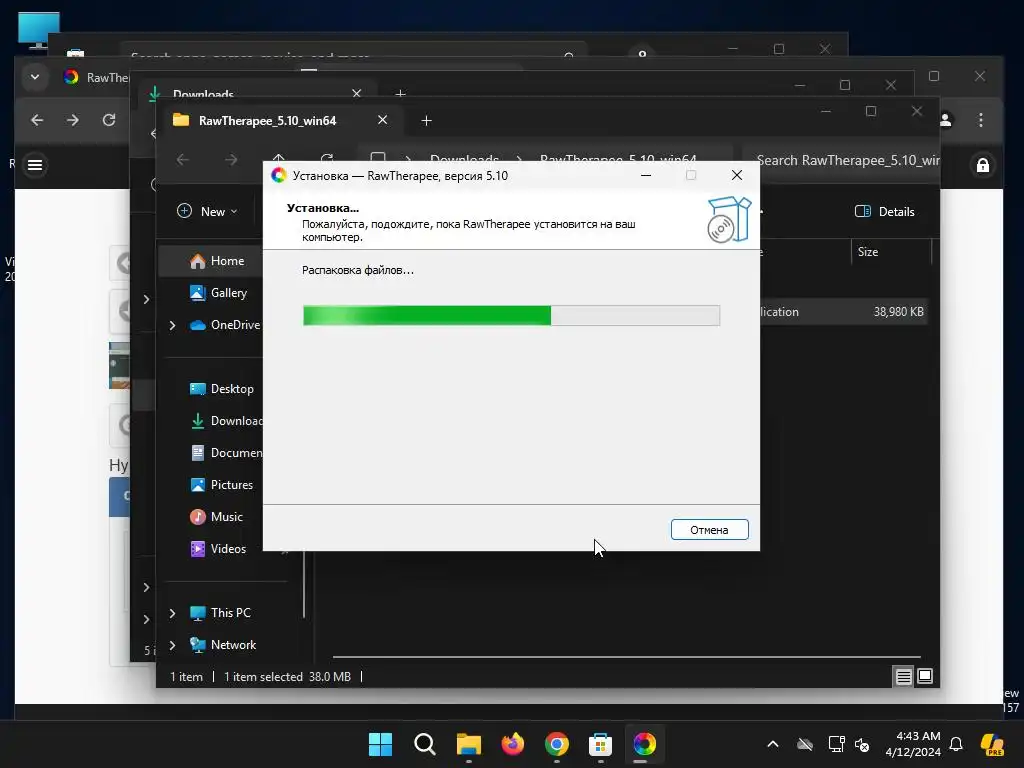Add a new Explorer tab

(x=426, y=121)
